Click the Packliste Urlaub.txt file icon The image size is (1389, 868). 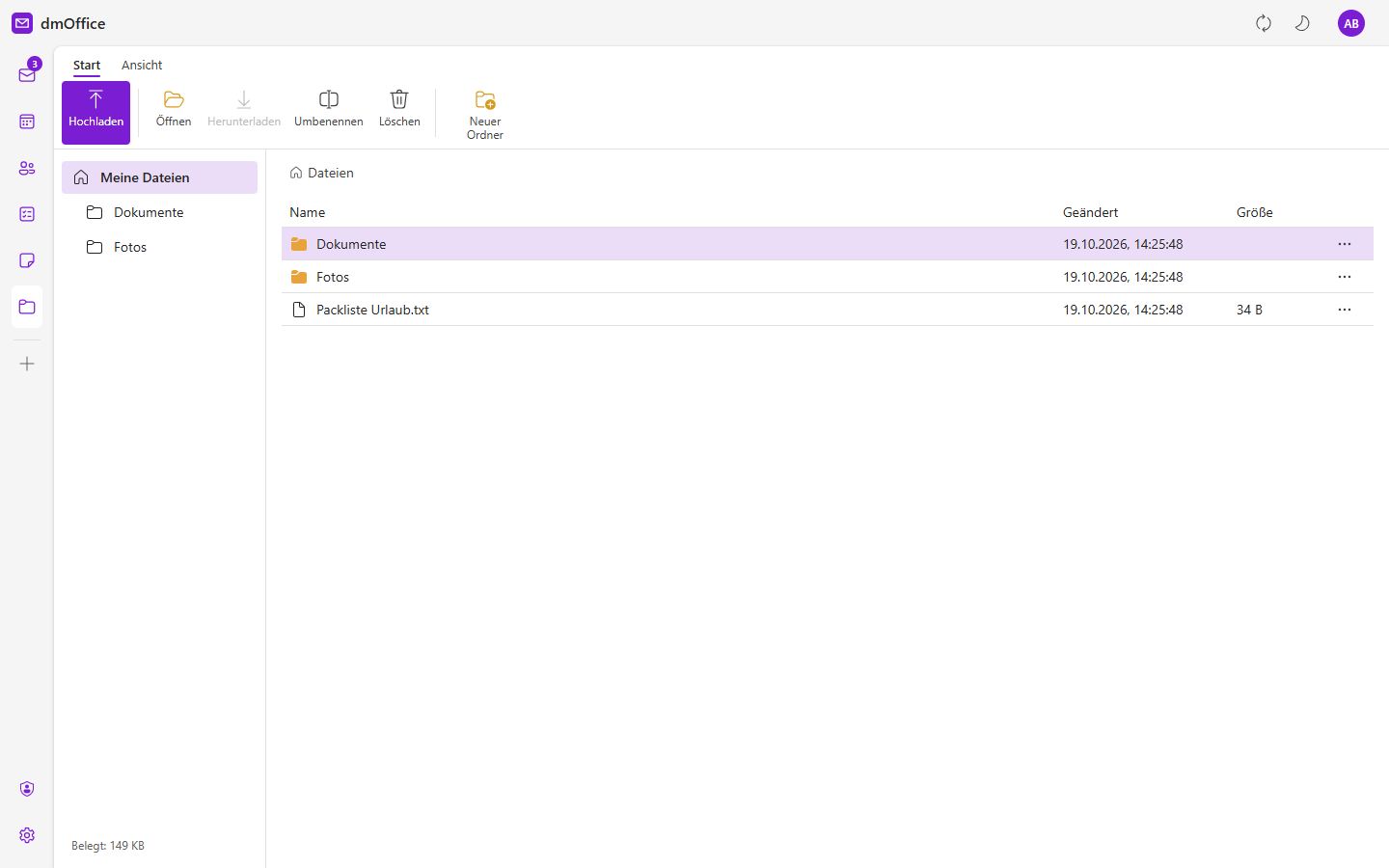point(299,310)
